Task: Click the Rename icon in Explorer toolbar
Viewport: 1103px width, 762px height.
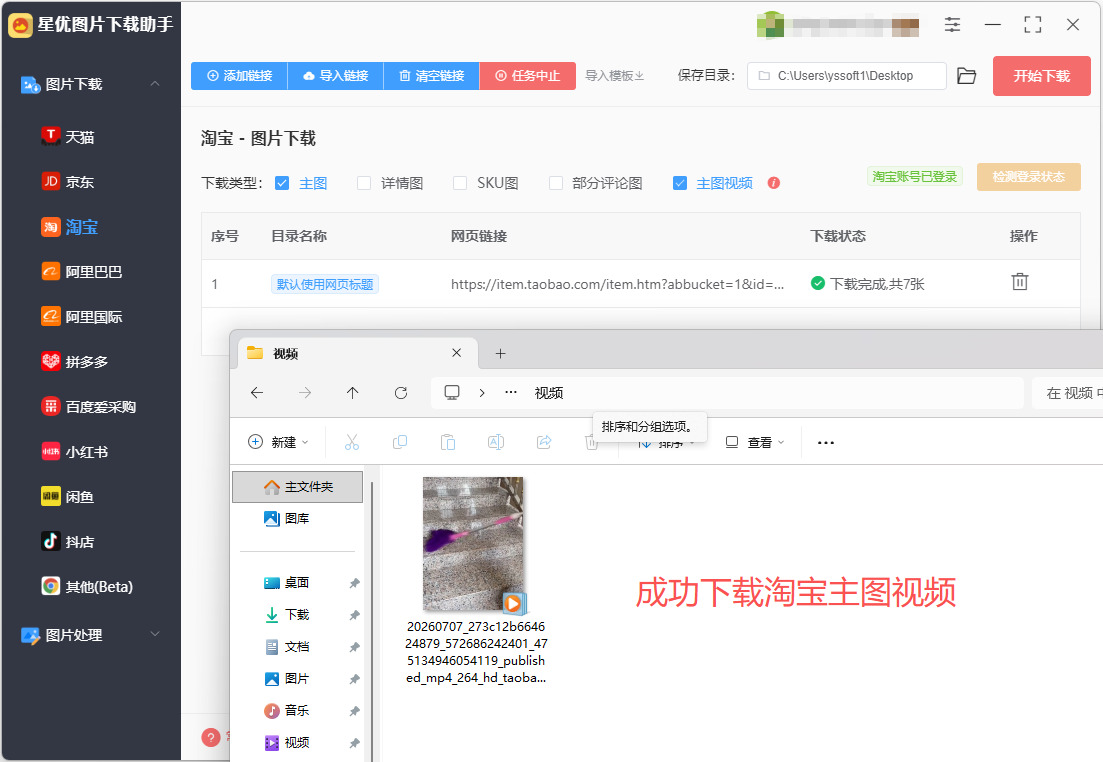Action: (x=496, y=442)
